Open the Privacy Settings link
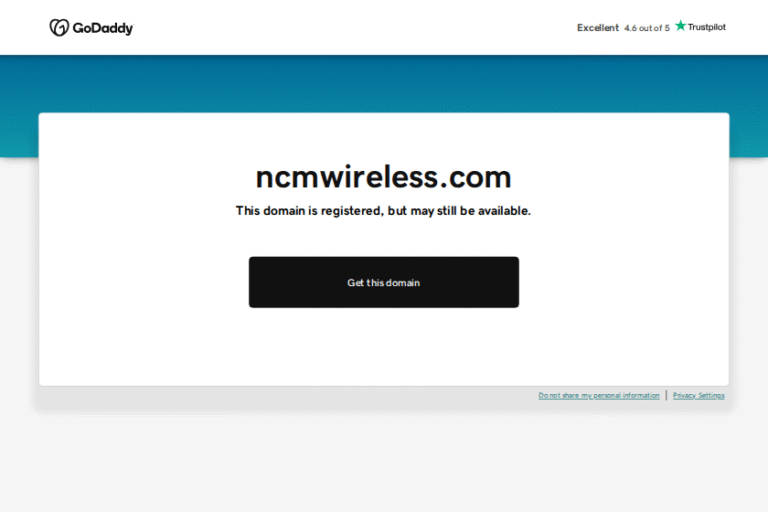The width and height of the screenshot is (768, 512). click(x=698, y=395)
